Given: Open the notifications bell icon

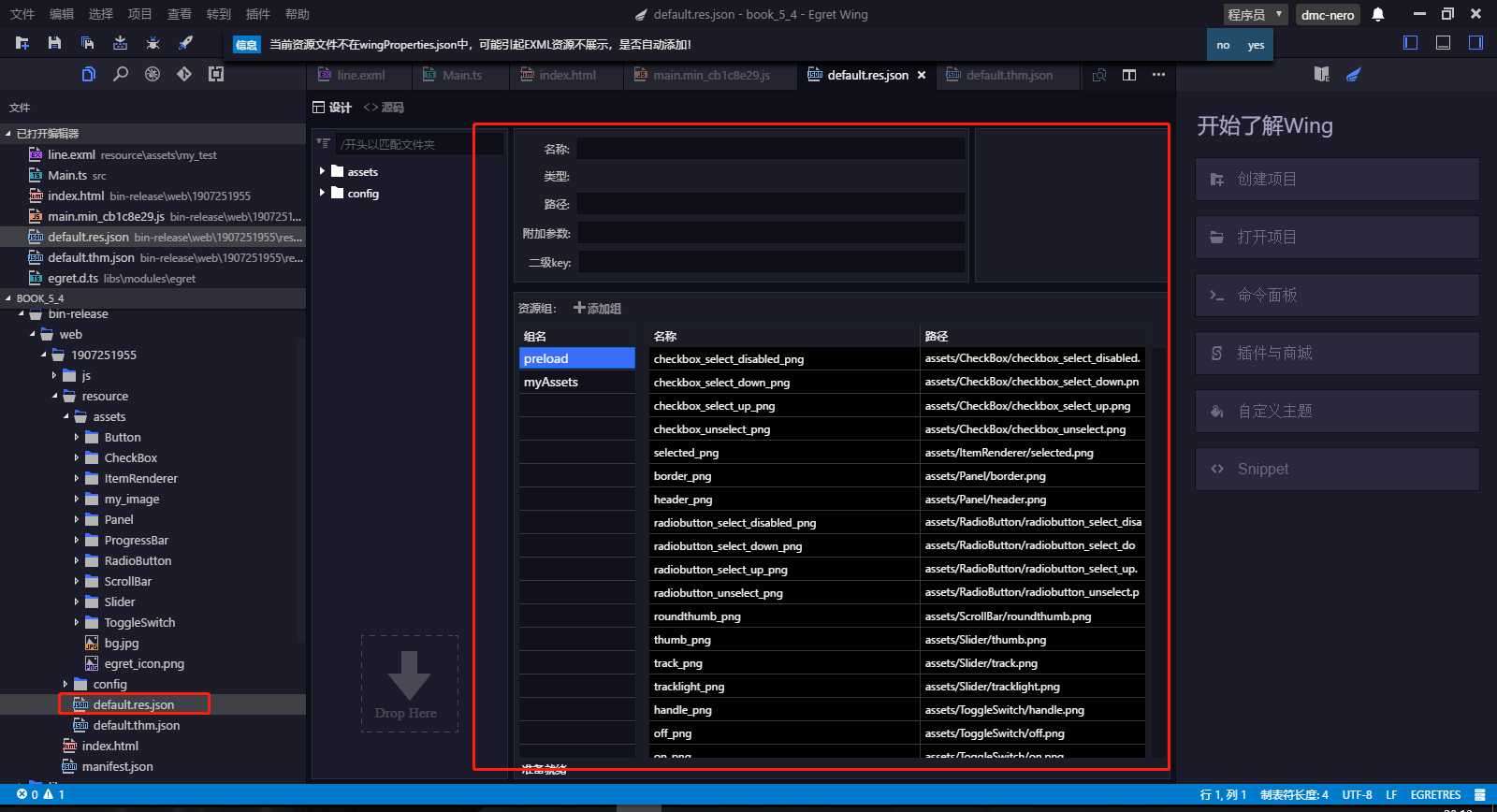Looking at the screenshot, I should 1378,14.
